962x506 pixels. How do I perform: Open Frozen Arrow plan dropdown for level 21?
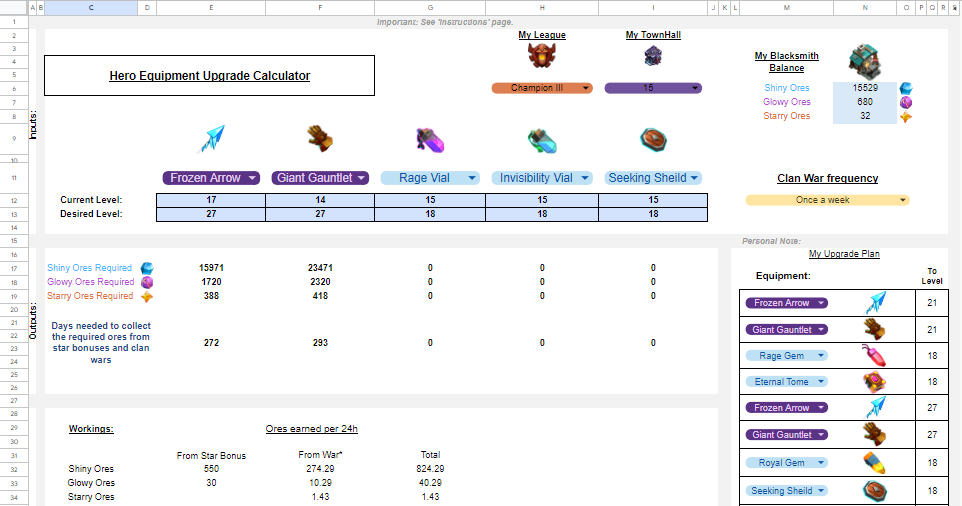point(786,303)
